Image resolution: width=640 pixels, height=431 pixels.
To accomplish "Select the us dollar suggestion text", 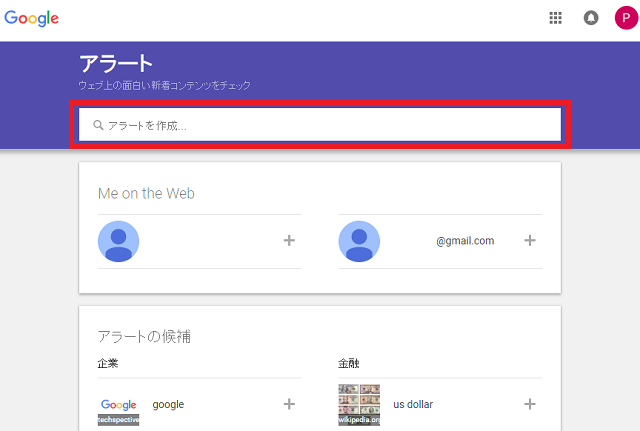I will 413,404.
